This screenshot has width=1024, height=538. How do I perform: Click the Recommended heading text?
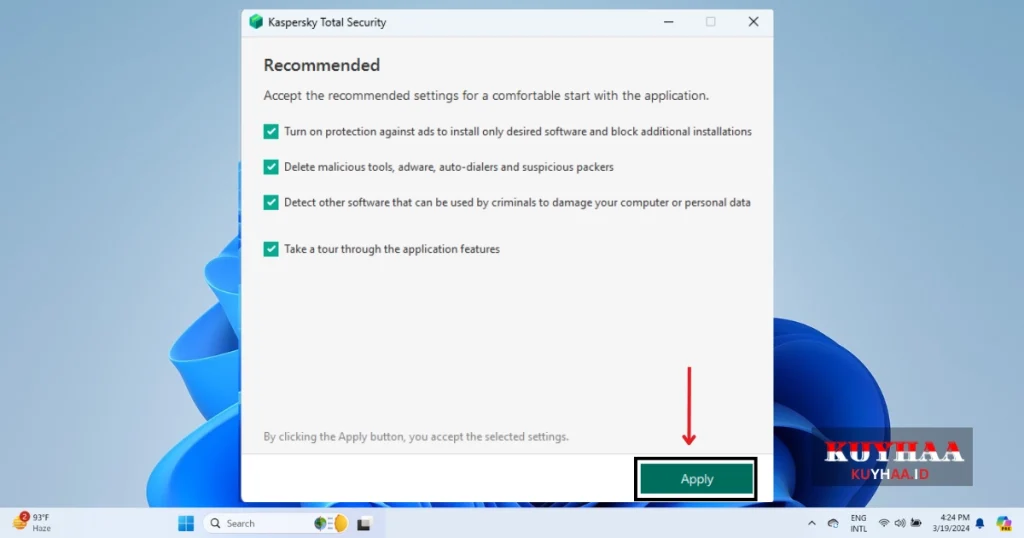(321, 65)
